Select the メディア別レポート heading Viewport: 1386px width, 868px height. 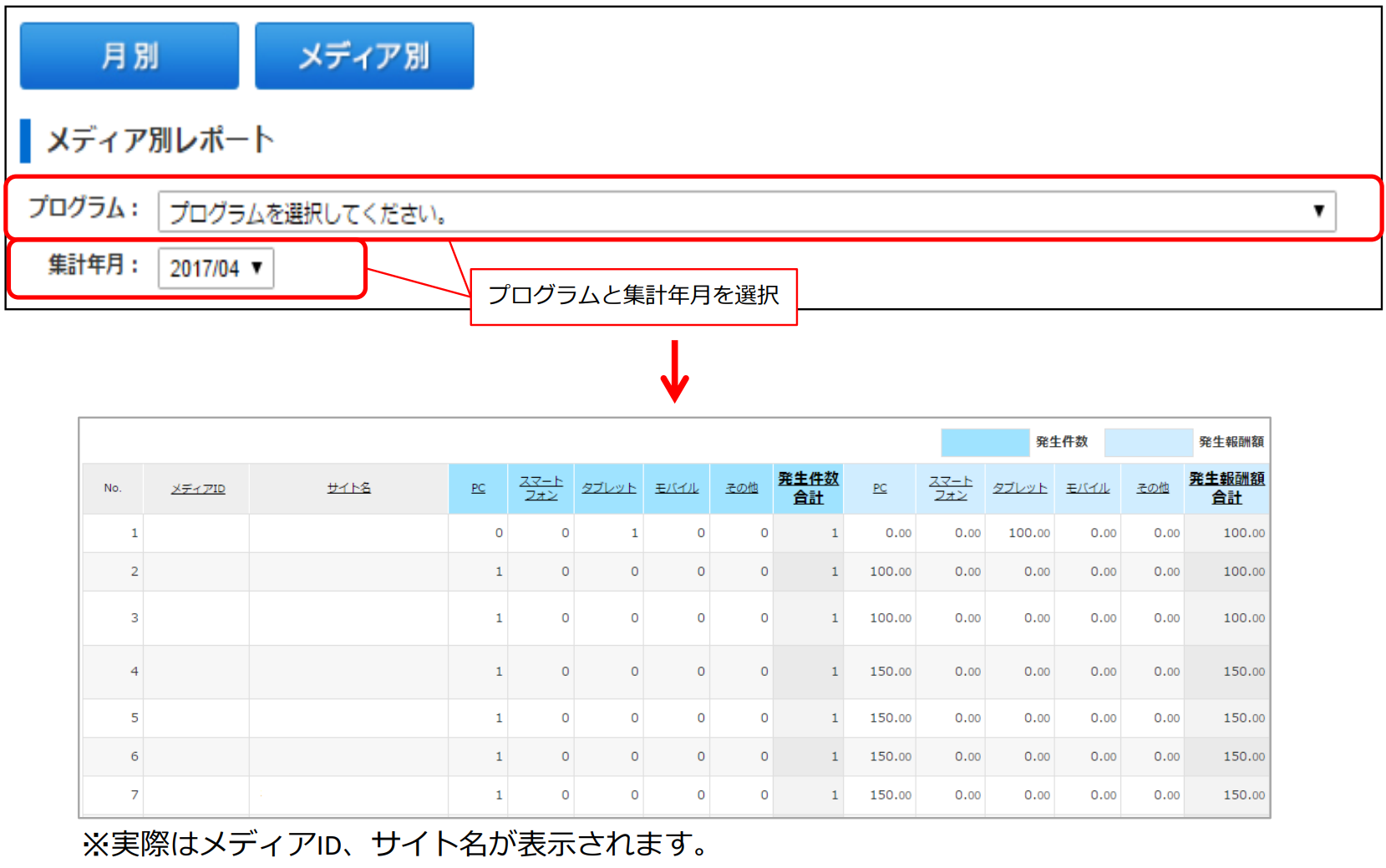160,140
